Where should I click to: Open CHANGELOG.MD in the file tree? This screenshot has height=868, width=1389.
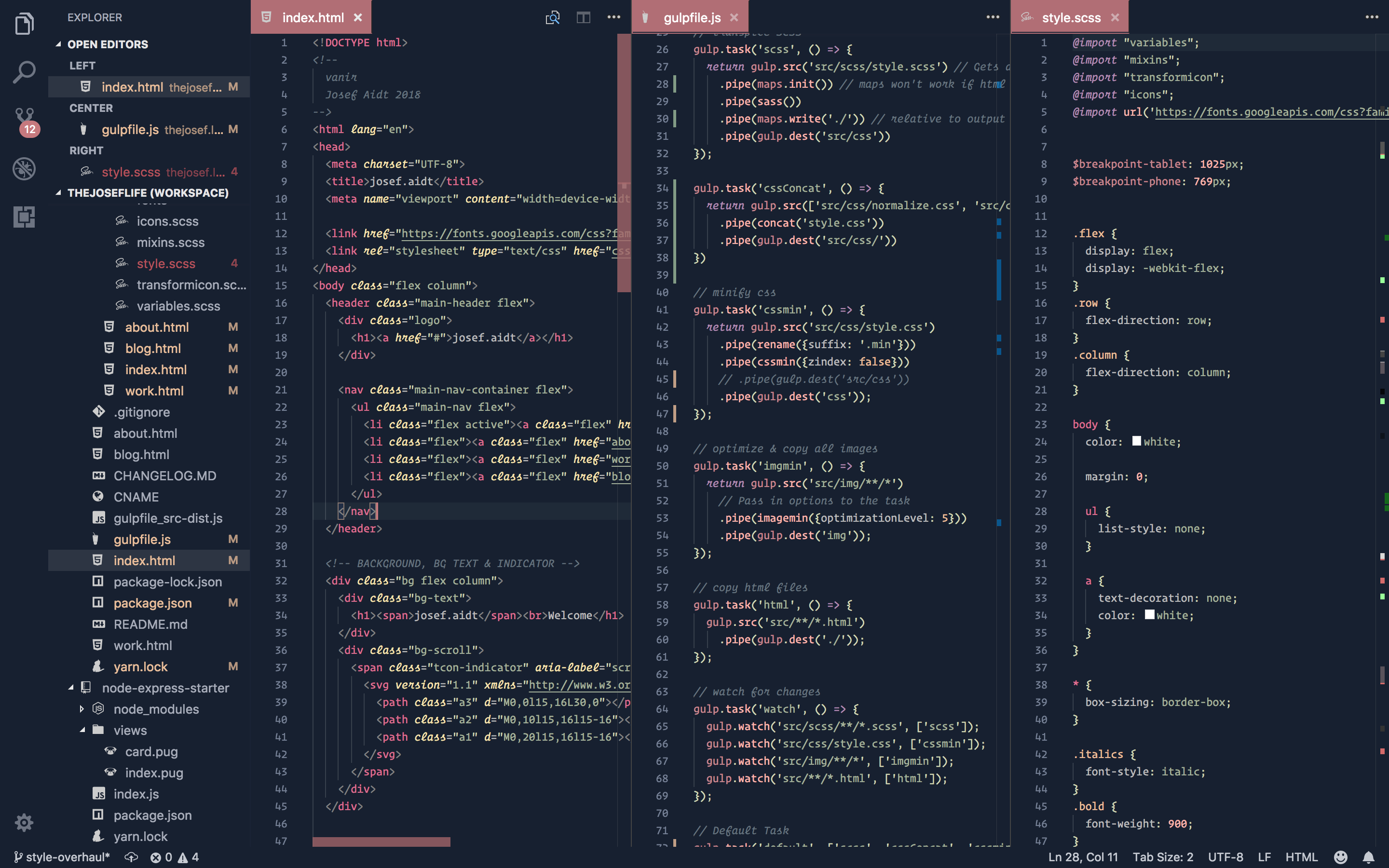165,475
